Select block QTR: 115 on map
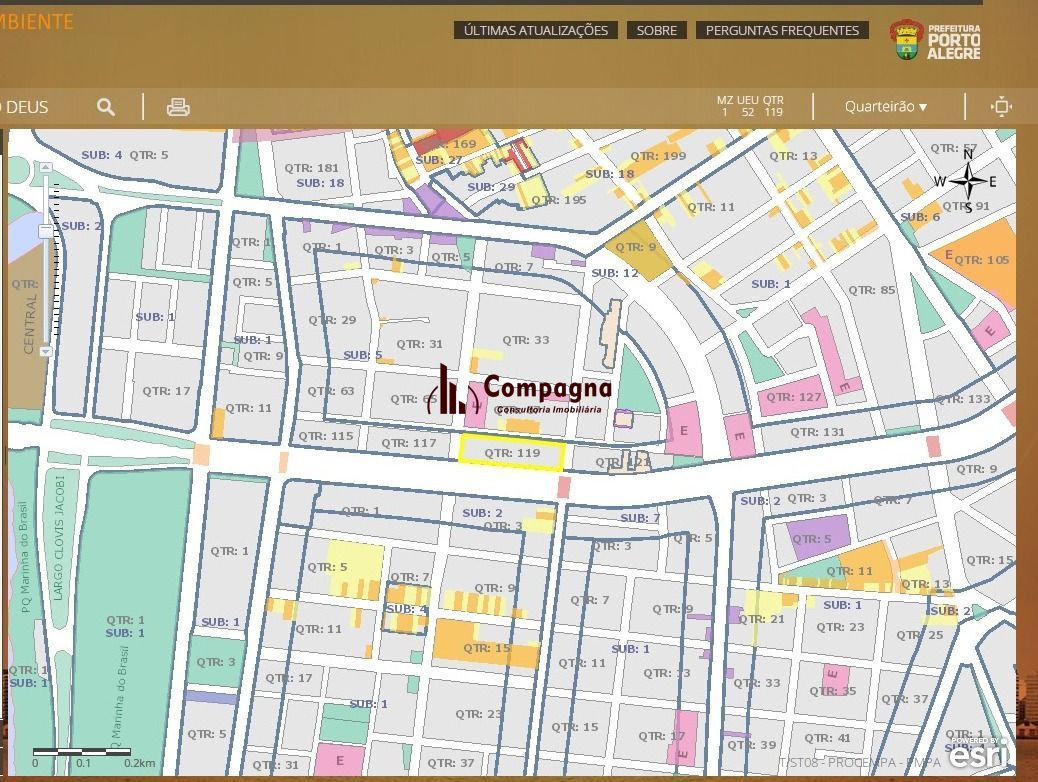Viewport: 1038px width, 782px height. click(x=325, y=436)
